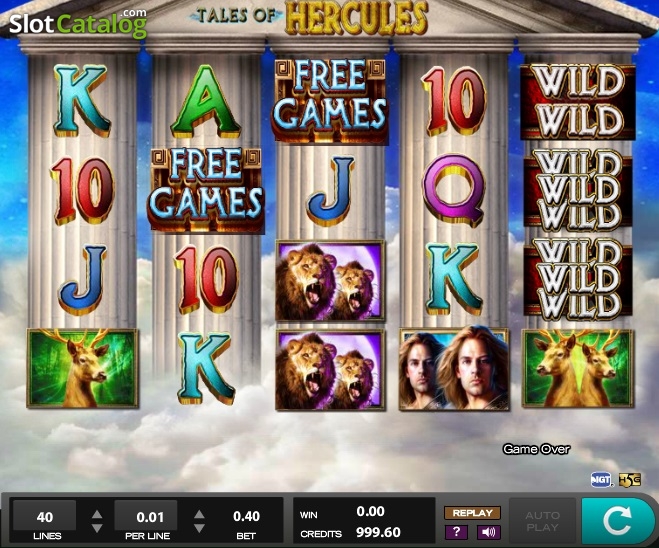This screenshot has width=659, height=548.
Task: Mute the game sound
Action: pyautogui.click(x=488, y=532)
